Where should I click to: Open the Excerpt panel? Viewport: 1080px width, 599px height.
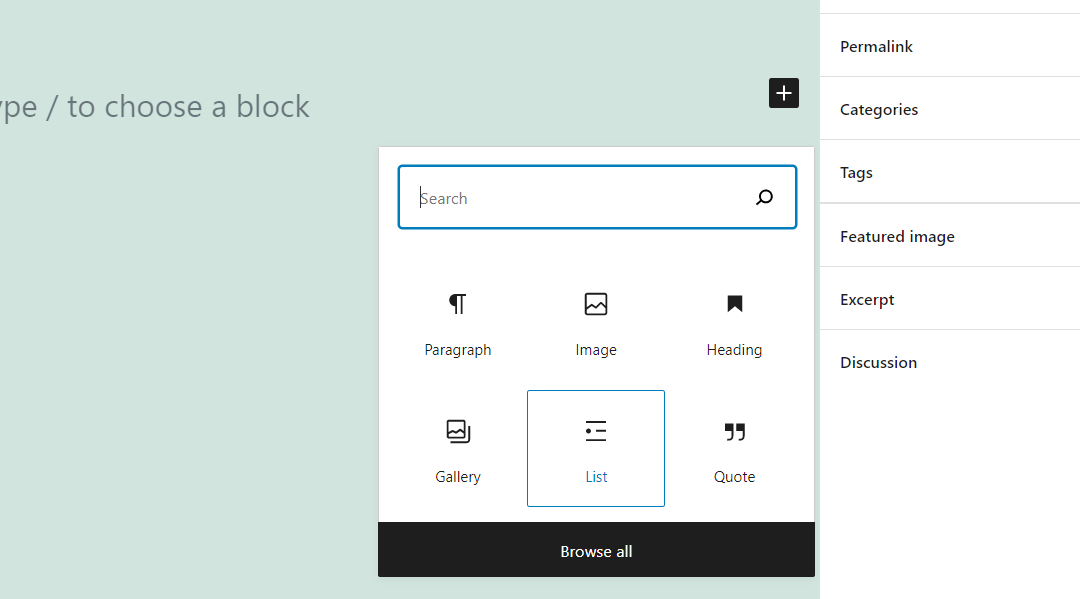[x=867, y=299]
